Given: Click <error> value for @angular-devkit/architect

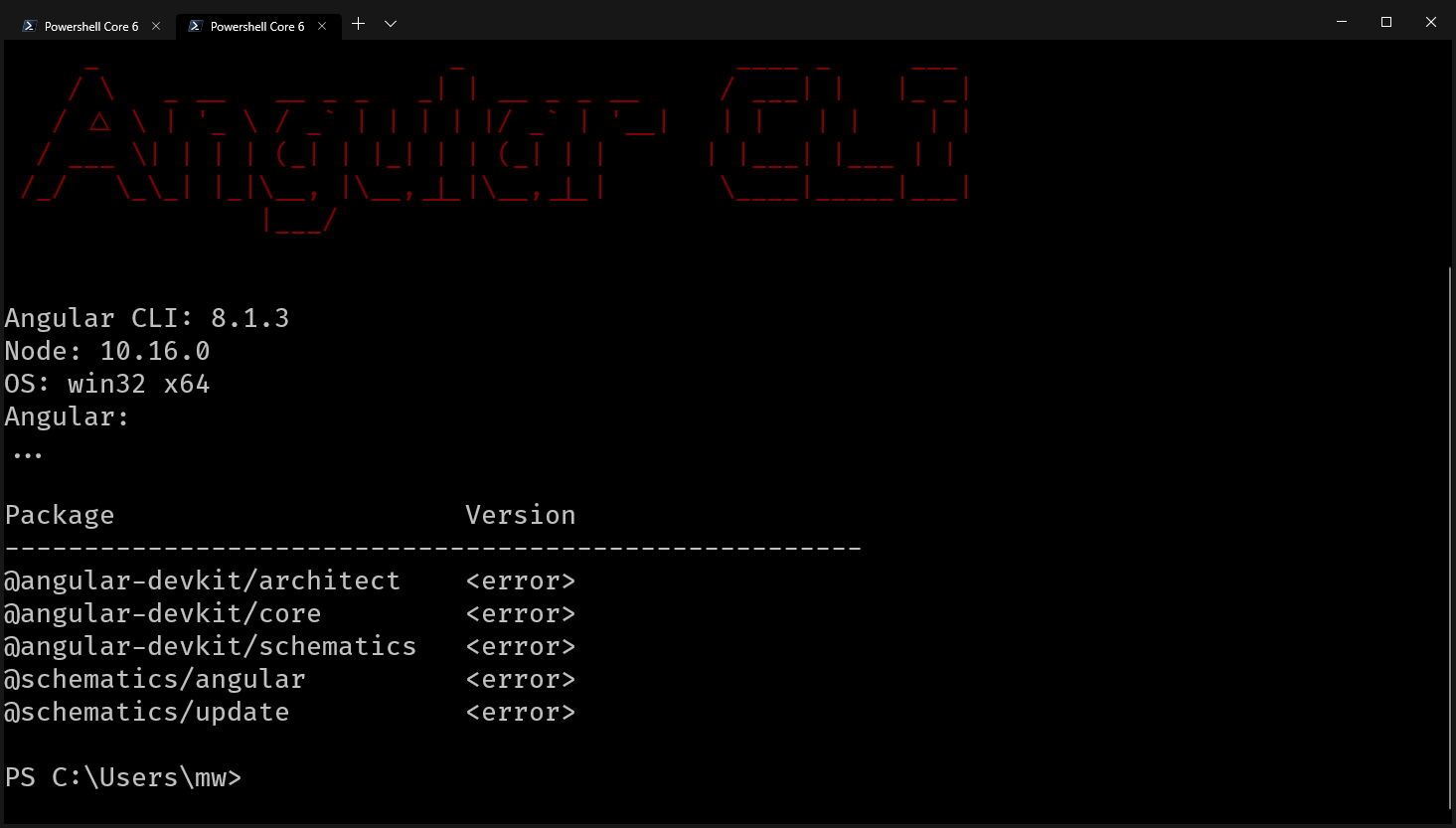Looking at the screenshot, I should tap(521, 580).
